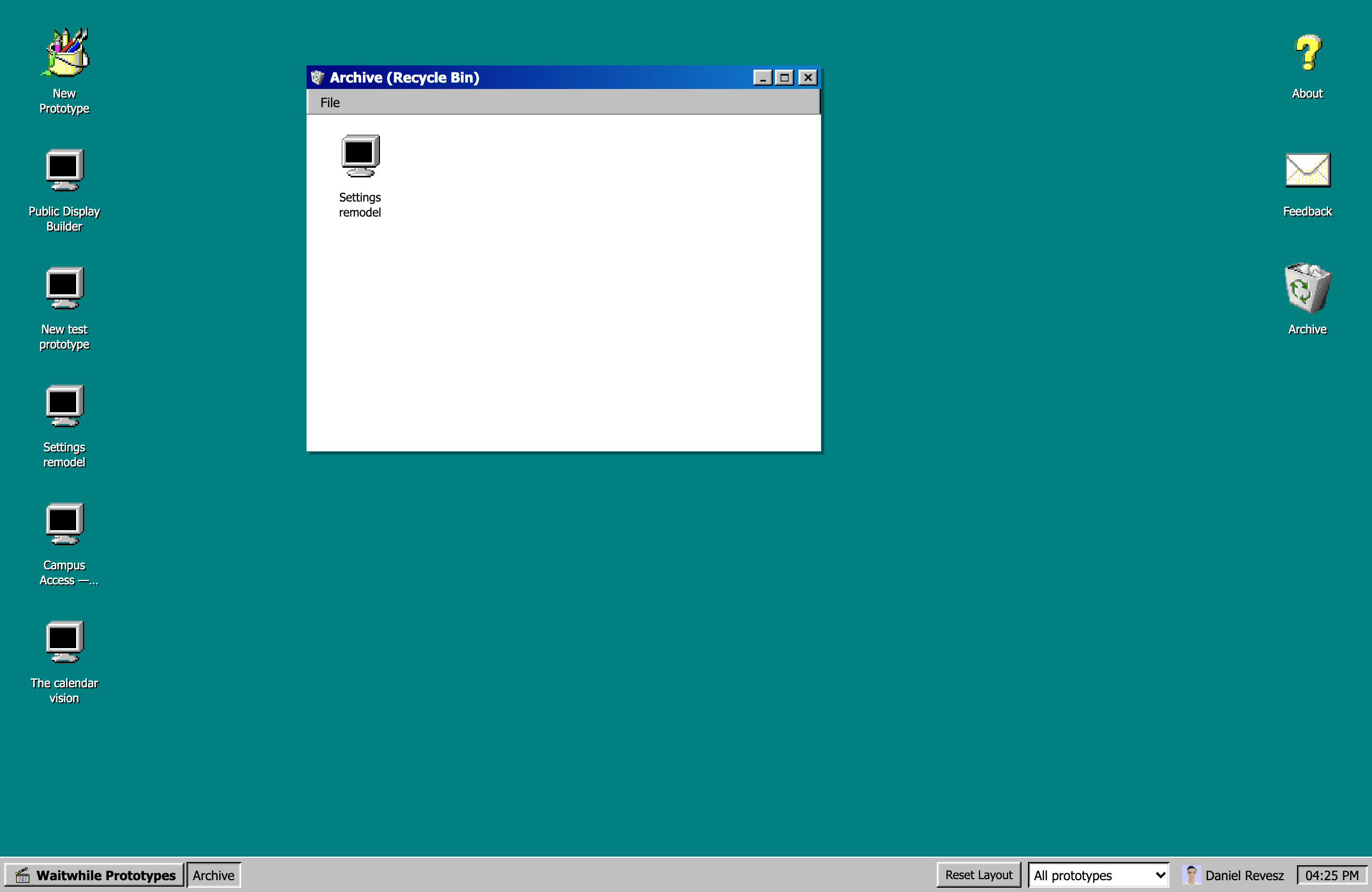Open the About question mark icon
Viewport: 1372px width, 892px height.
click(1307, 66)
